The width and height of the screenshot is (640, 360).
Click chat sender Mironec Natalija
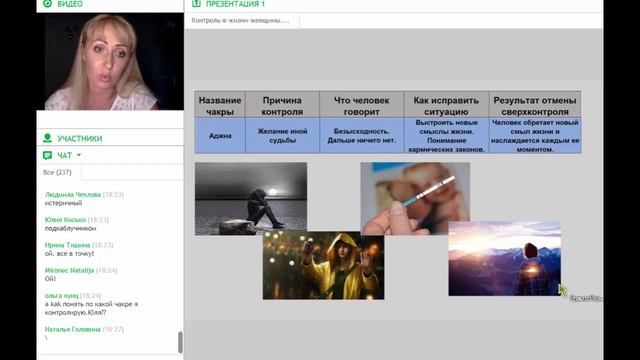tap(69, 271)
